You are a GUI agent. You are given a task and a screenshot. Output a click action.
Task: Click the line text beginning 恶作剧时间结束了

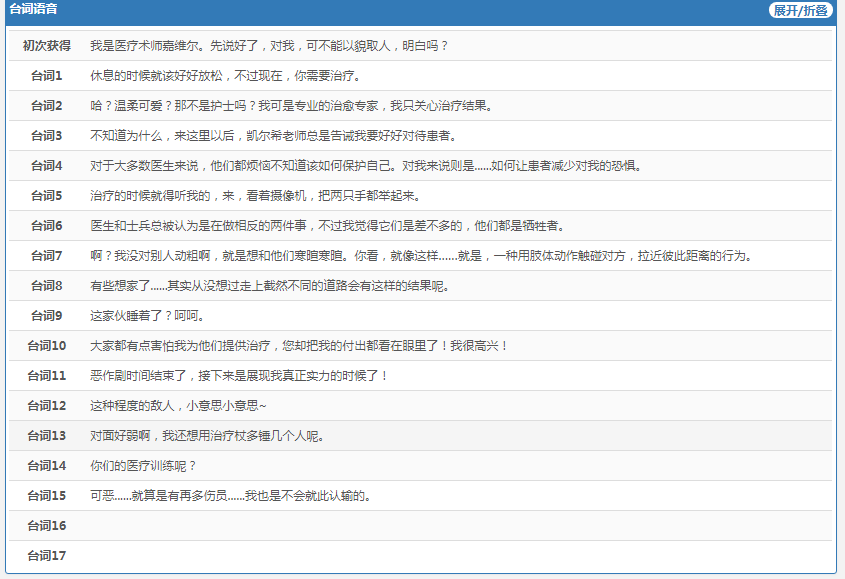point(239,376)
